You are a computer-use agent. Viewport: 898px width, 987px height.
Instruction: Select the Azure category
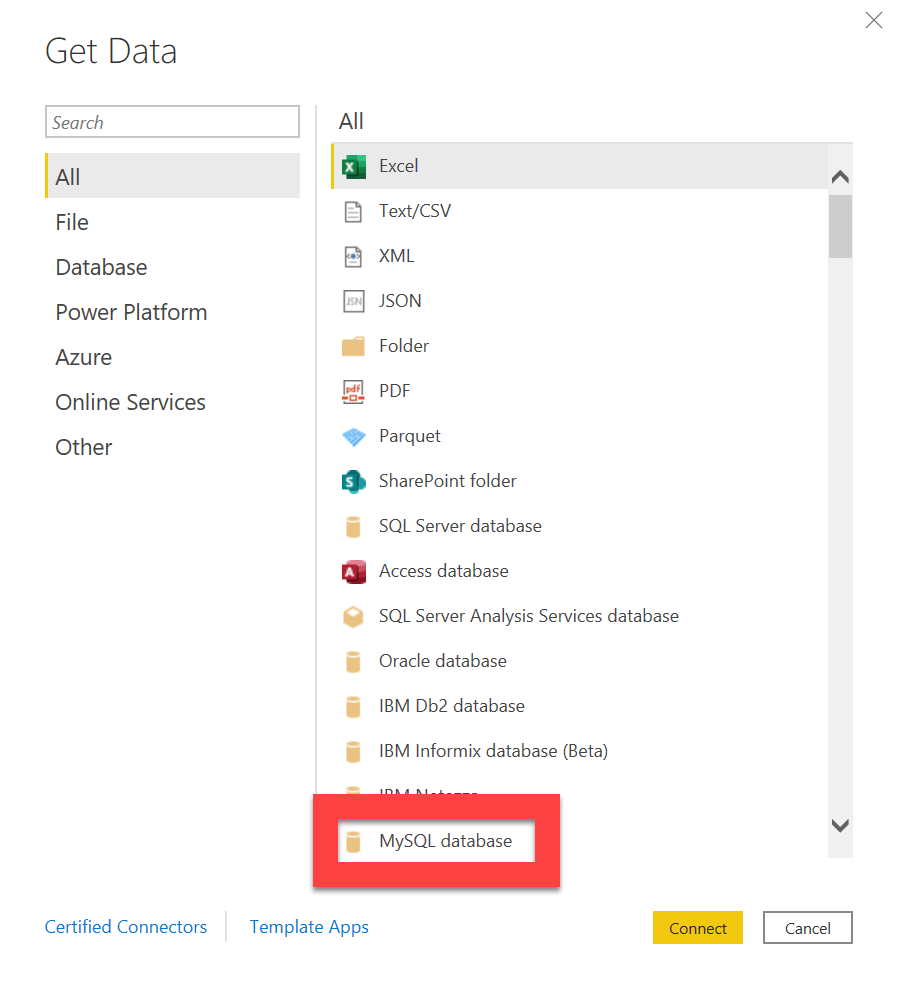click(83, 357)
